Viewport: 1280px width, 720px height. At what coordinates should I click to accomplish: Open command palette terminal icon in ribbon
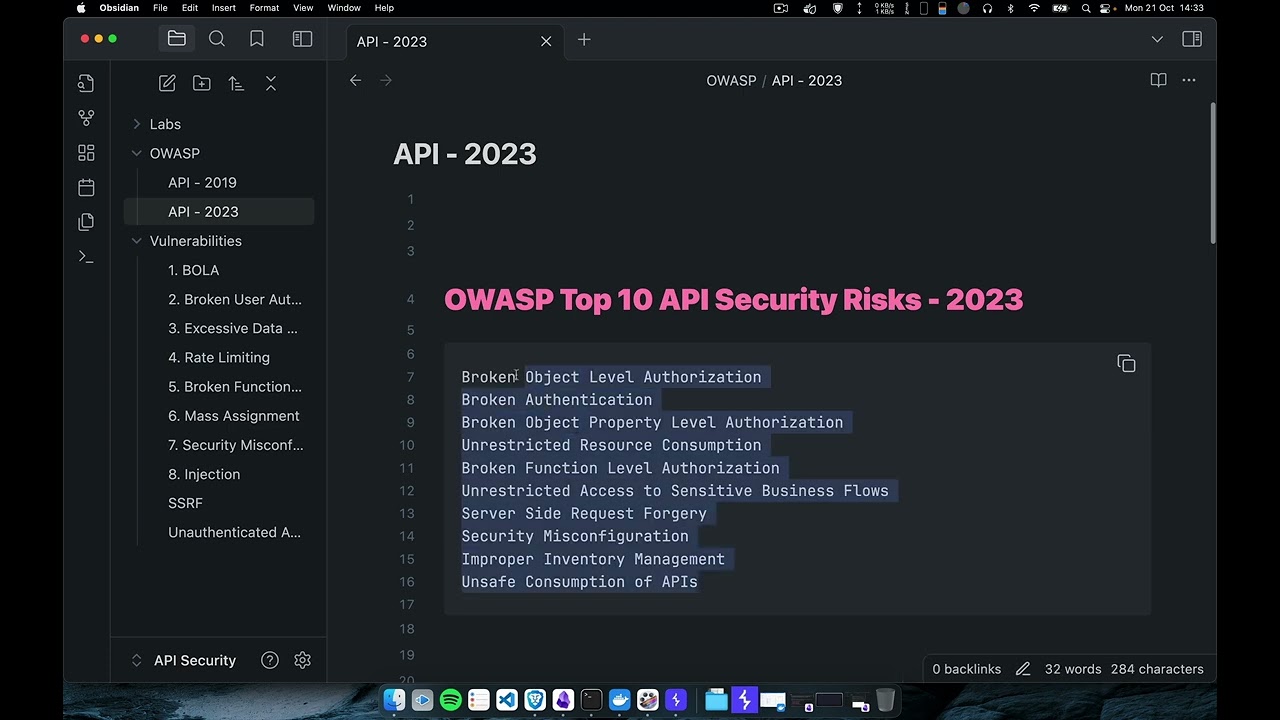coord(86,257)
